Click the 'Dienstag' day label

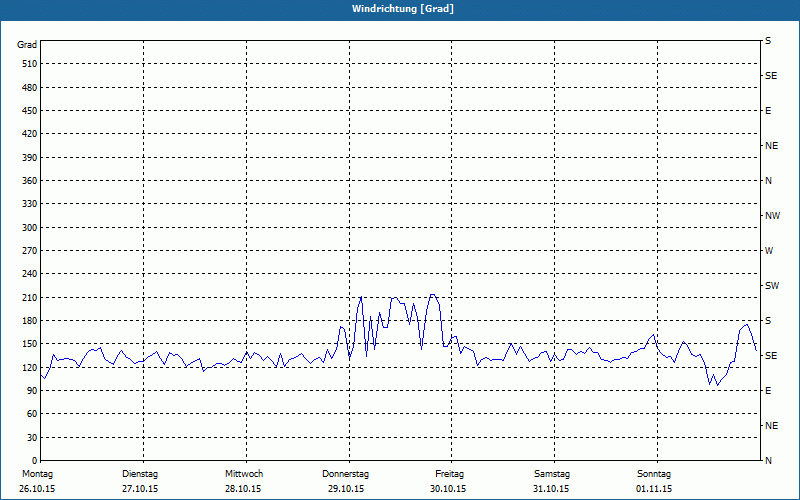tap(140, 474)
